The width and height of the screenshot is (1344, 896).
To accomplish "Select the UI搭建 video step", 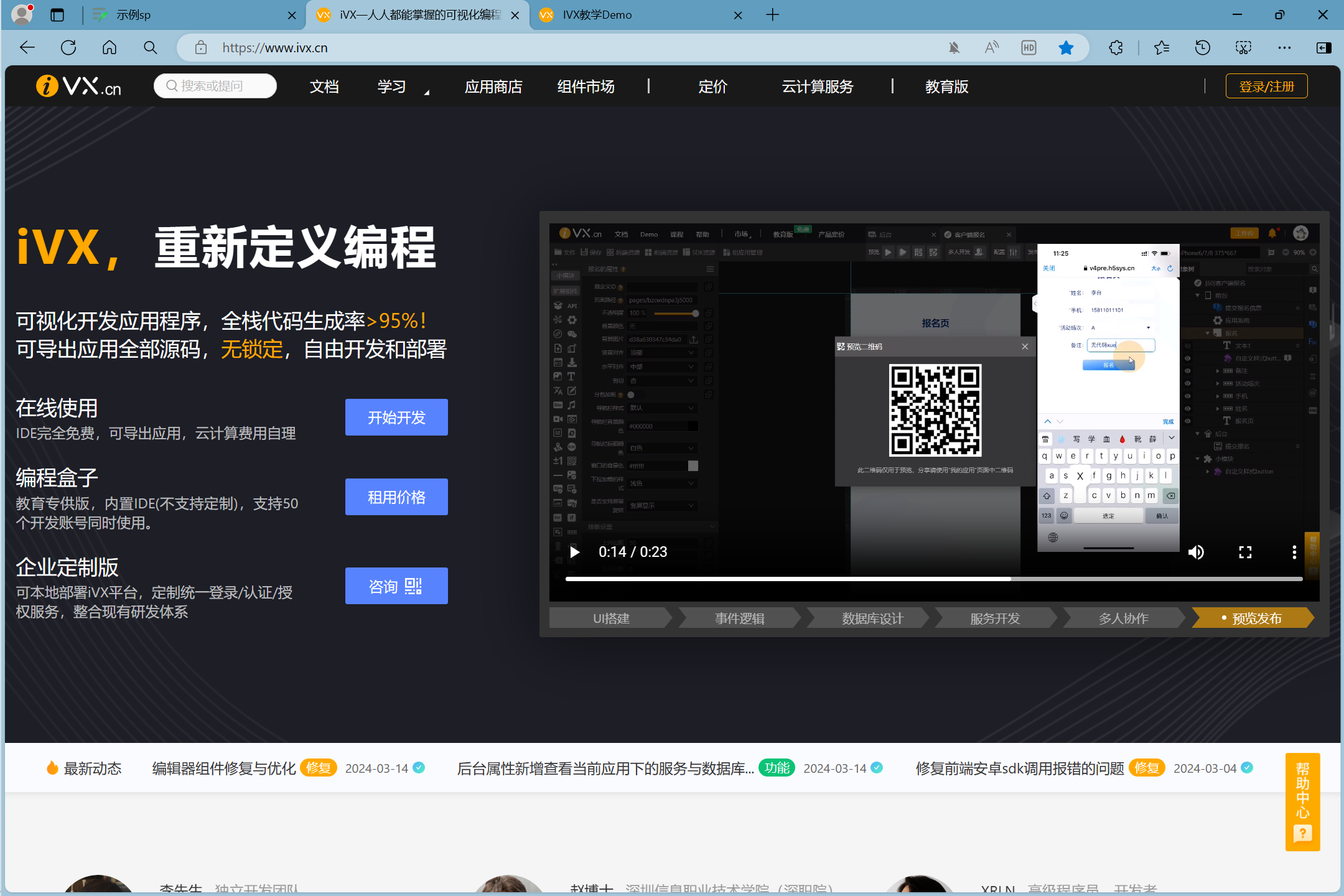I will (x=610, y=618).
